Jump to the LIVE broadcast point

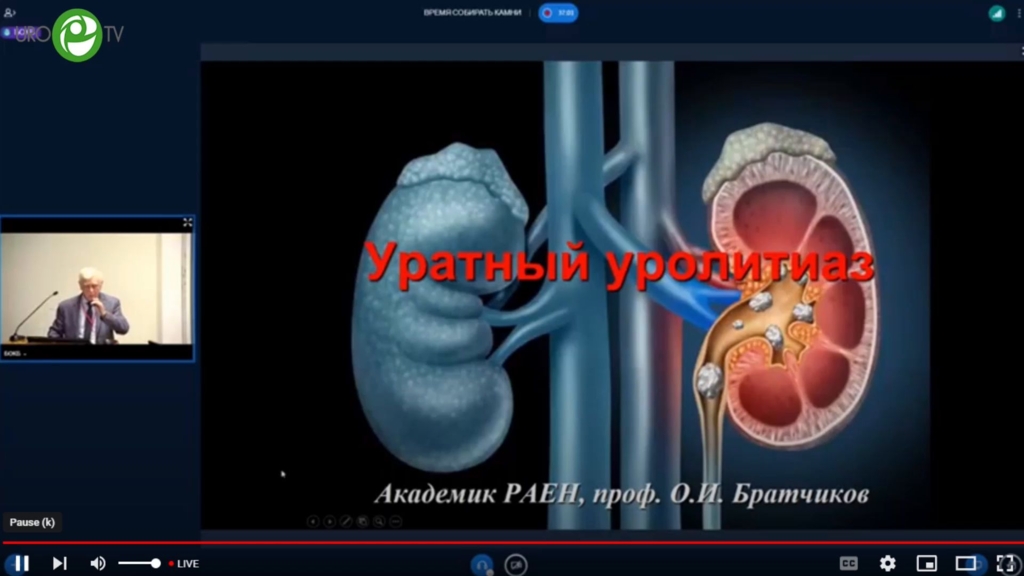(184, 564)
